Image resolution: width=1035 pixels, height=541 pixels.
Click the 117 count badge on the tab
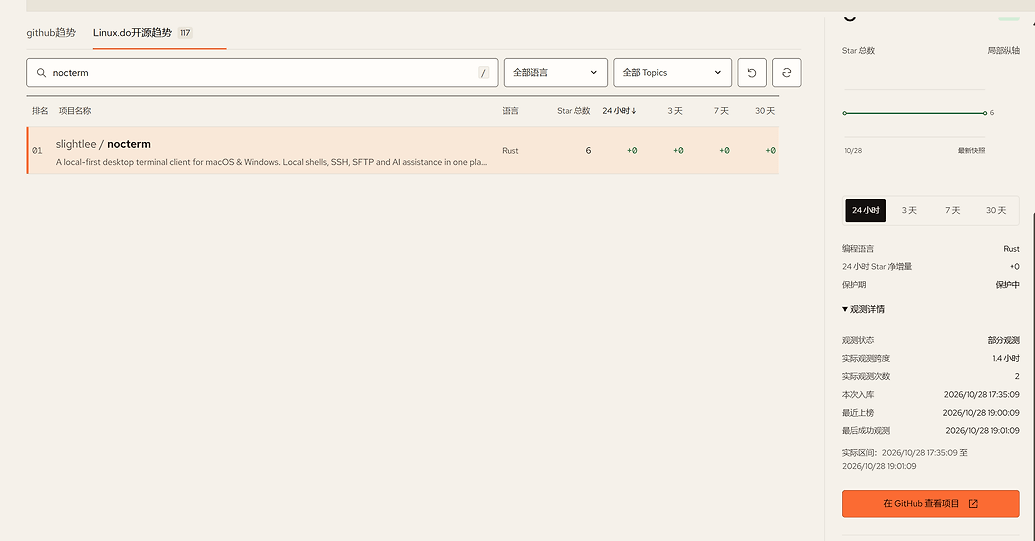[x=185, y=32]
